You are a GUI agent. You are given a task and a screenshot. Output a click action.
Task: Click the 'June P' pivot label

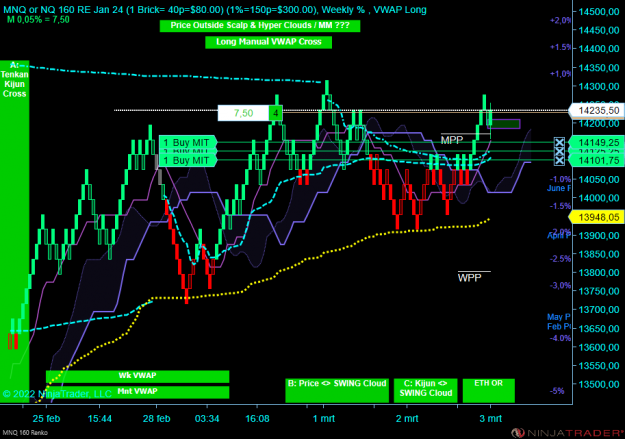click(559, 188)
